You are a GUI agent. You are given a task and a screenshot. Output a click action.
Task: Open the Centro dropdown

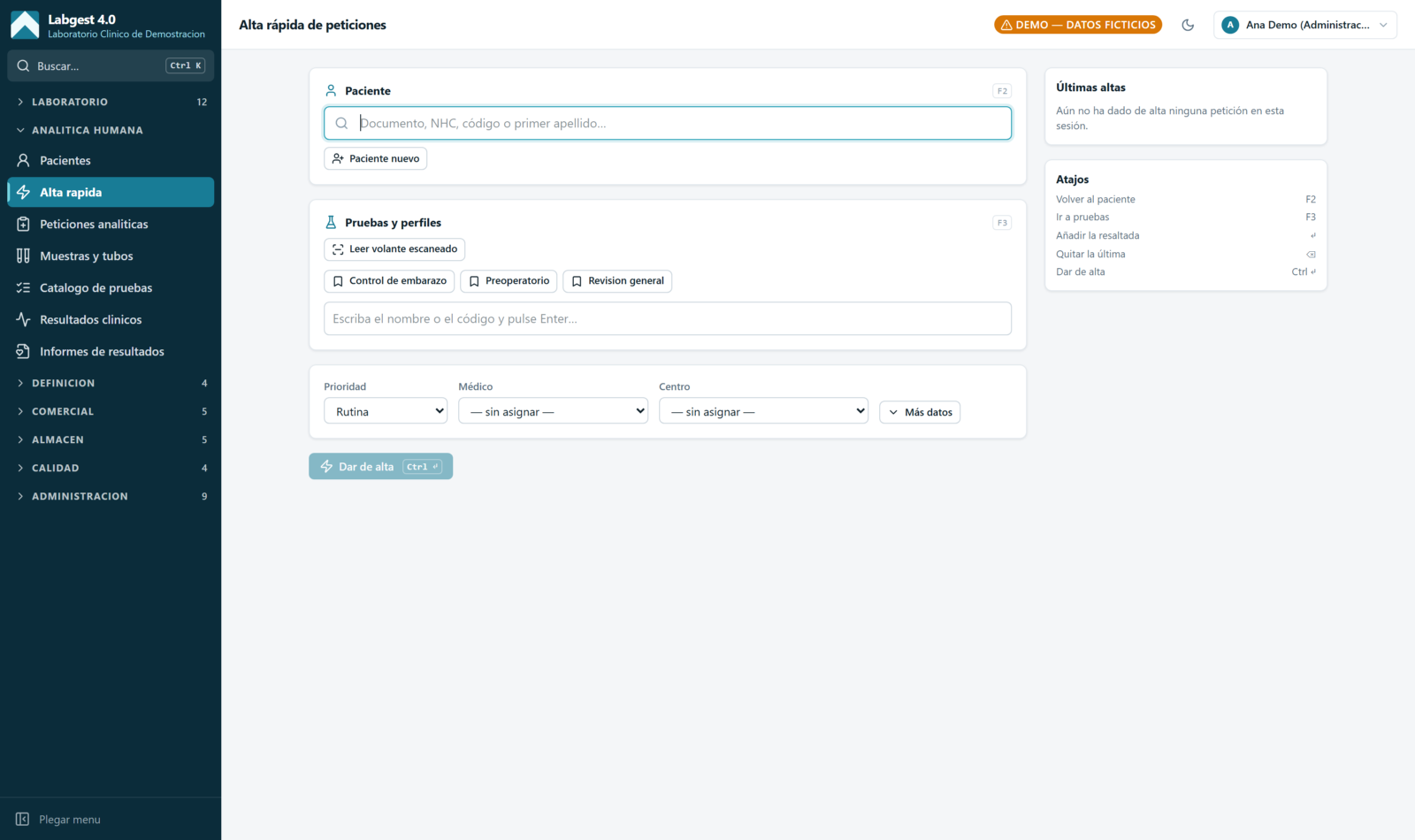point(763,411)
